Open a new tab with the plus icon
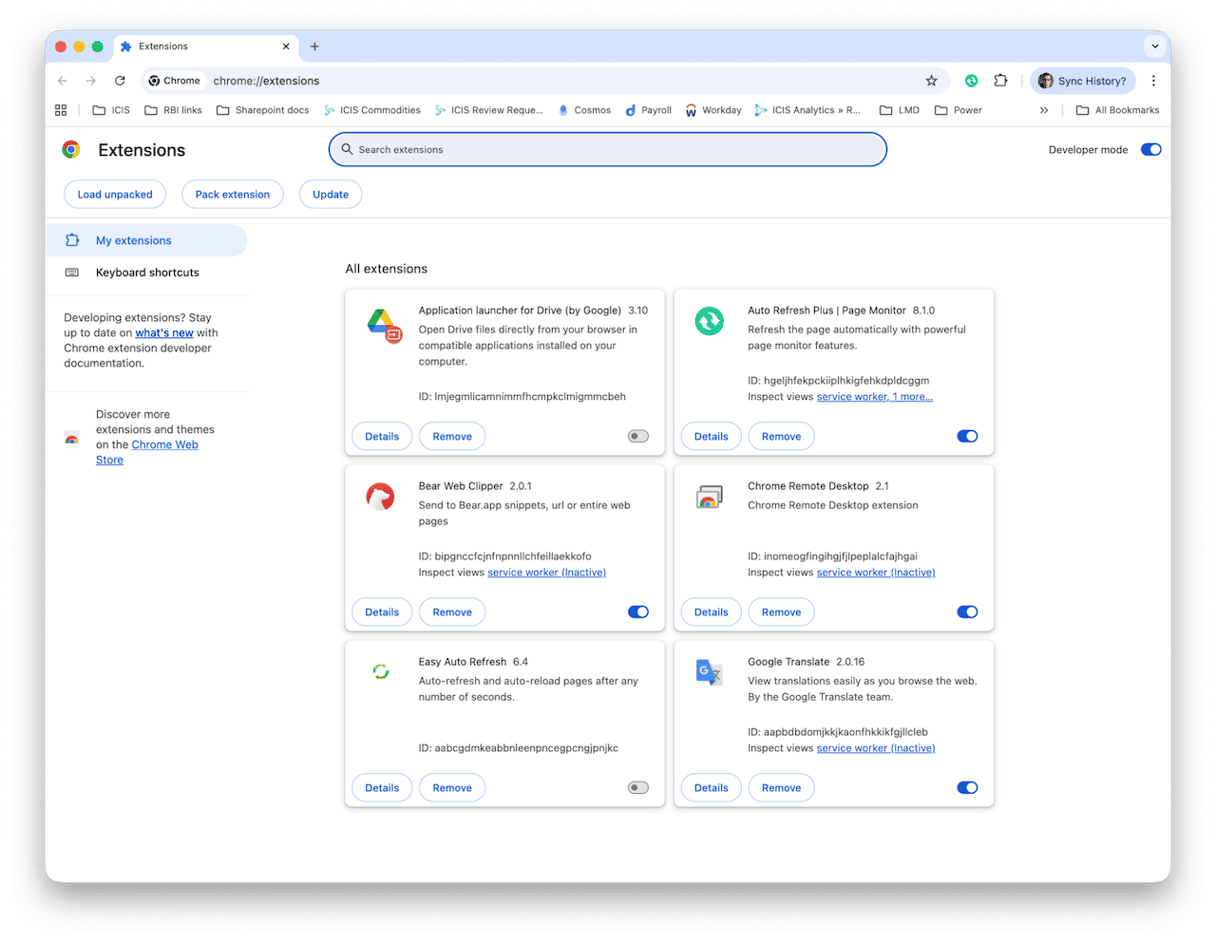1216x942 pixels. point(315,46)
